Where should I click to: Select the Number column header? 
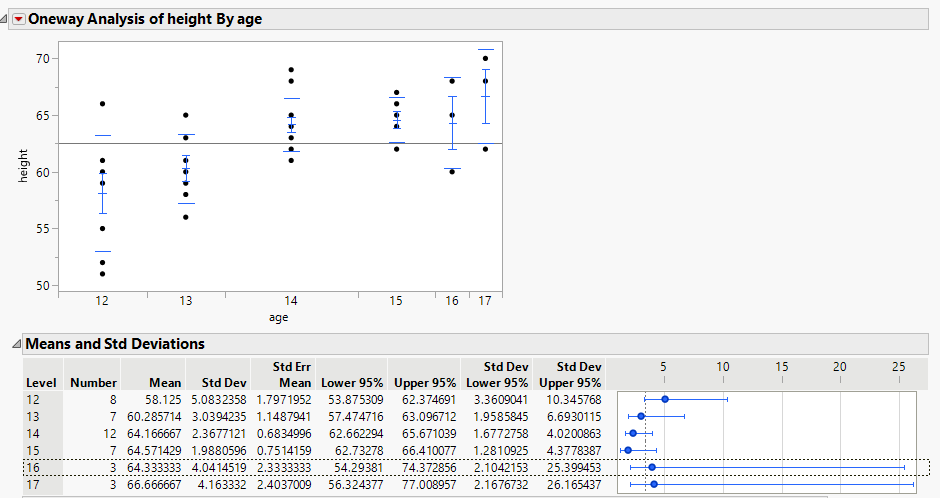94,383
